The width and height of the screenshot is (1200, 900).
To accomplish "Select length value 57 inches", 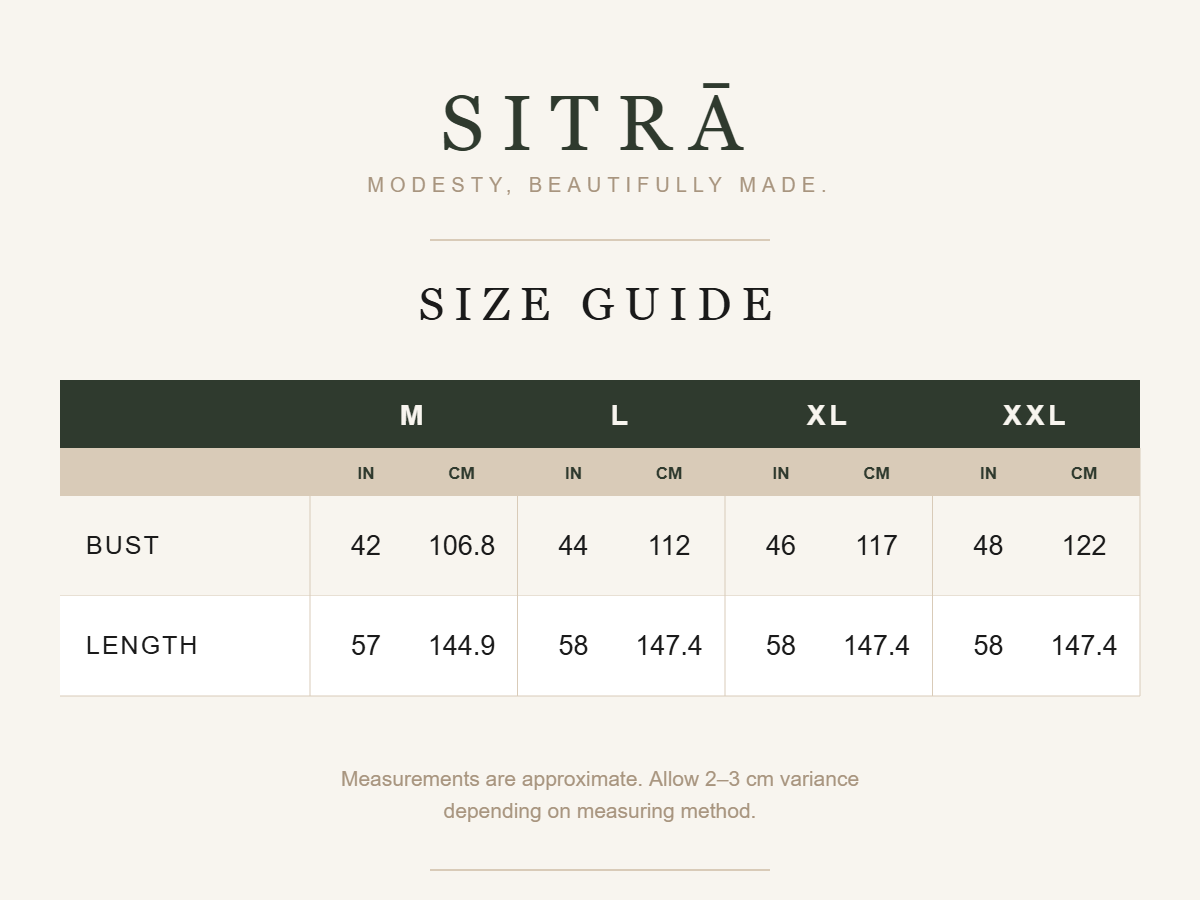I will click(x=366, y=645).
